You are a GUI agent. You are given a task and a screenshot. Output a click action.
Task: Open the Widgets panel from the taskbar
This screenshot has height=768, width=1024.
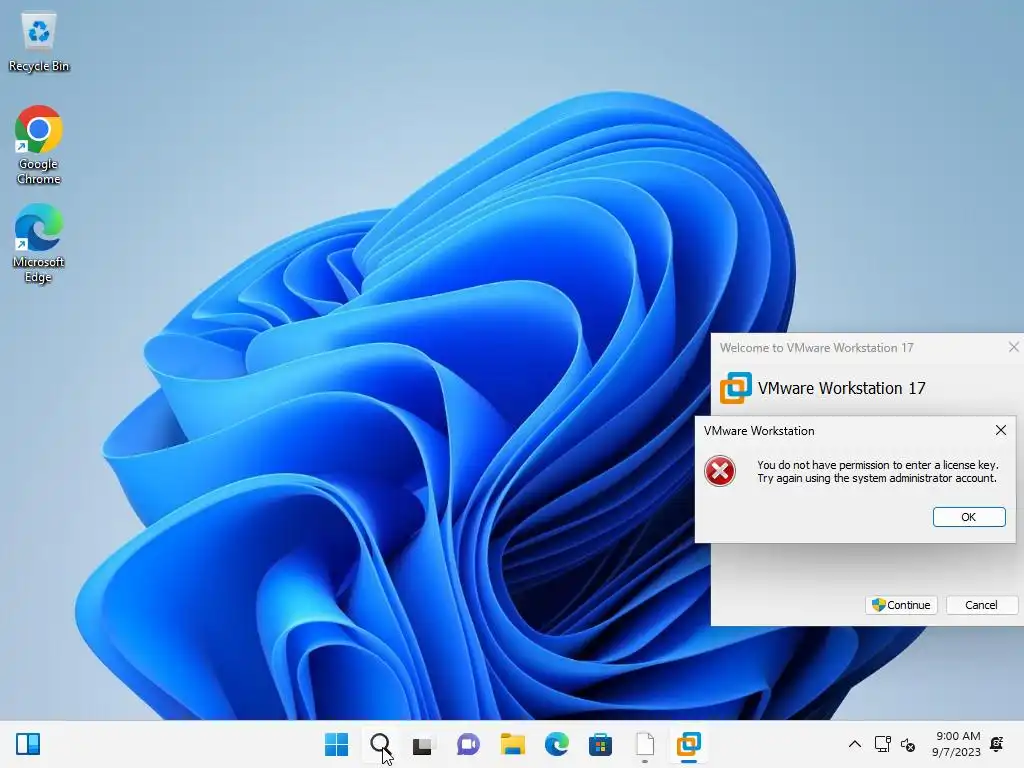pyautogui.click(x=28, y=744)
